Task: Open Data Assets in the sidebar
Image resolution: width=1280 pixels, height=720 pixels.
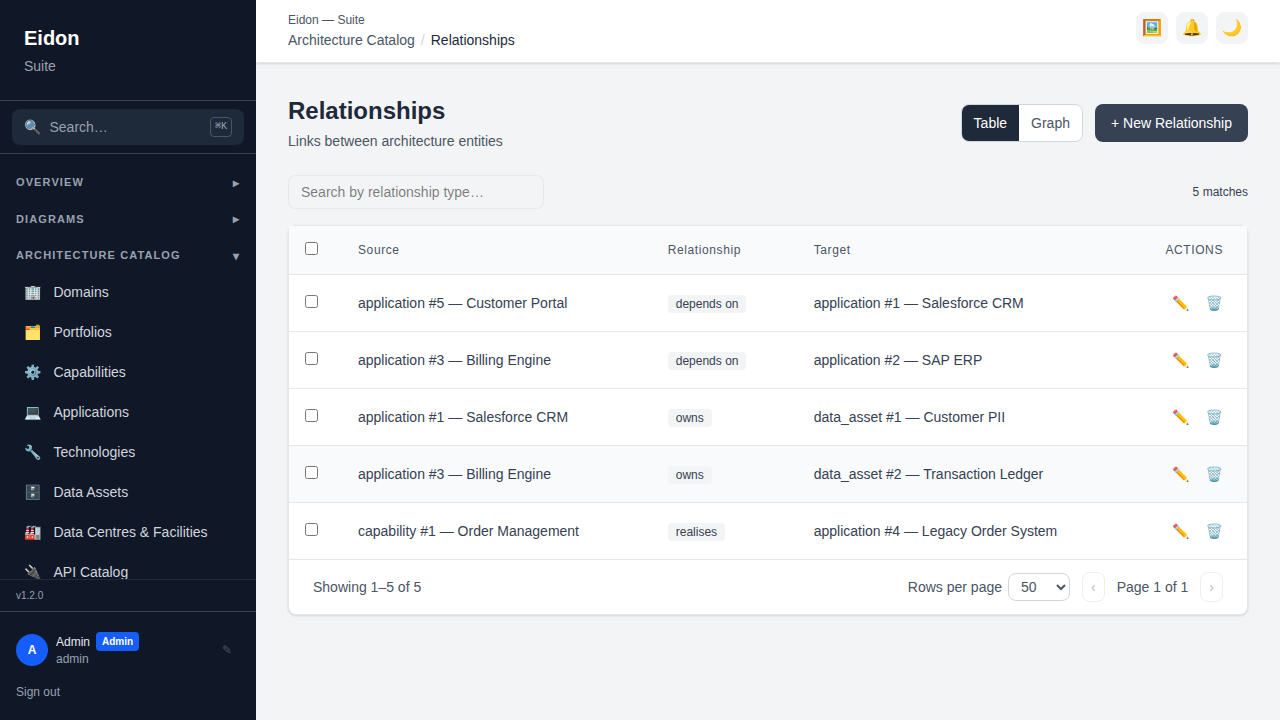Action: coord(128,492)
